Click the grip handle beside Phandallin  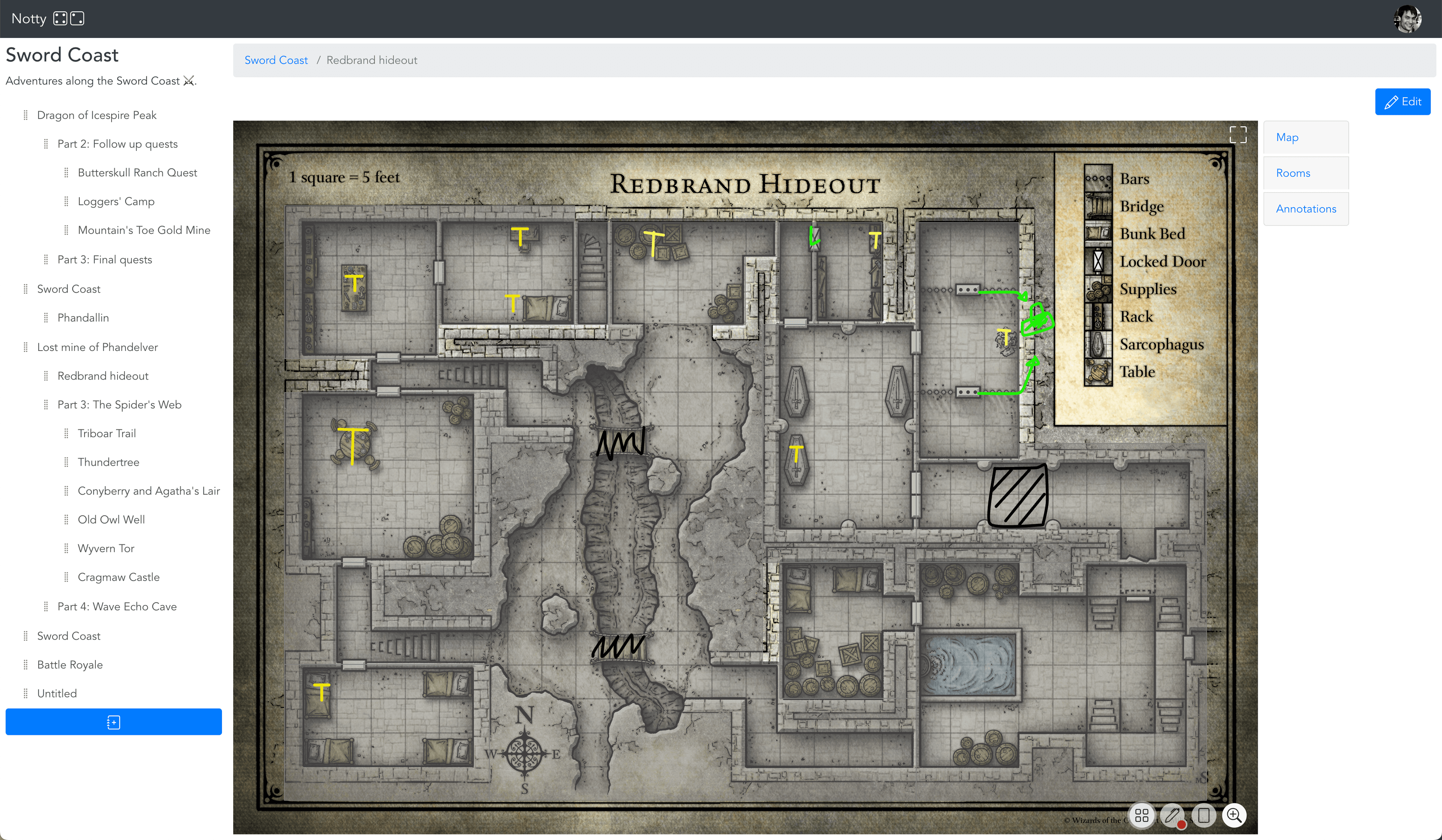click(x=46, y=318)
